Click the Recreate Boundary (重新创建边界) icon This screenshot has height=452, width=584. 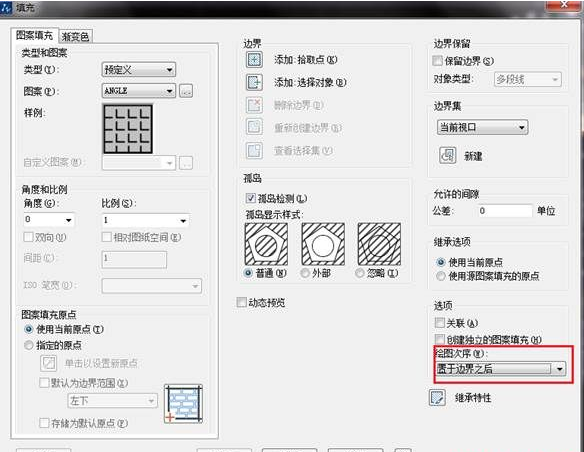pos(254,128)
